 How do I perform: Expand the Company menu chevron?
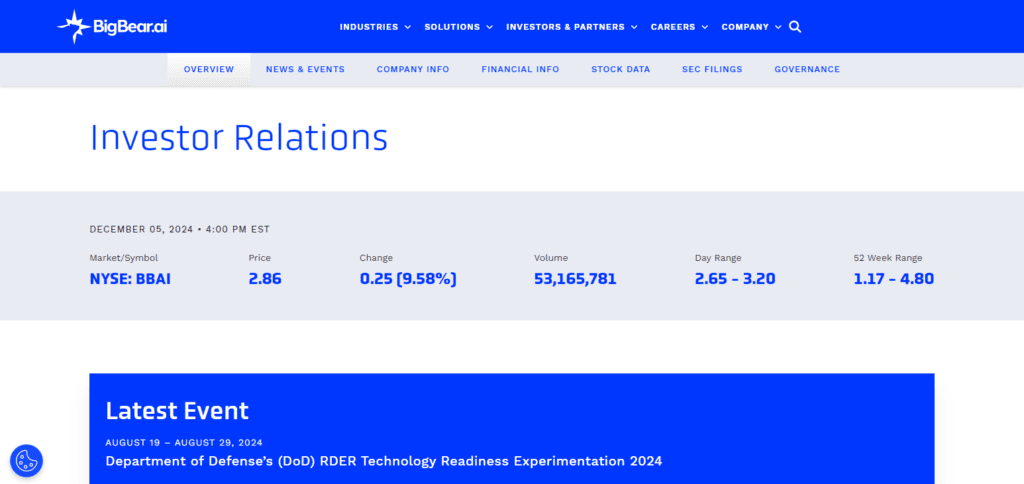coord(778,27)
